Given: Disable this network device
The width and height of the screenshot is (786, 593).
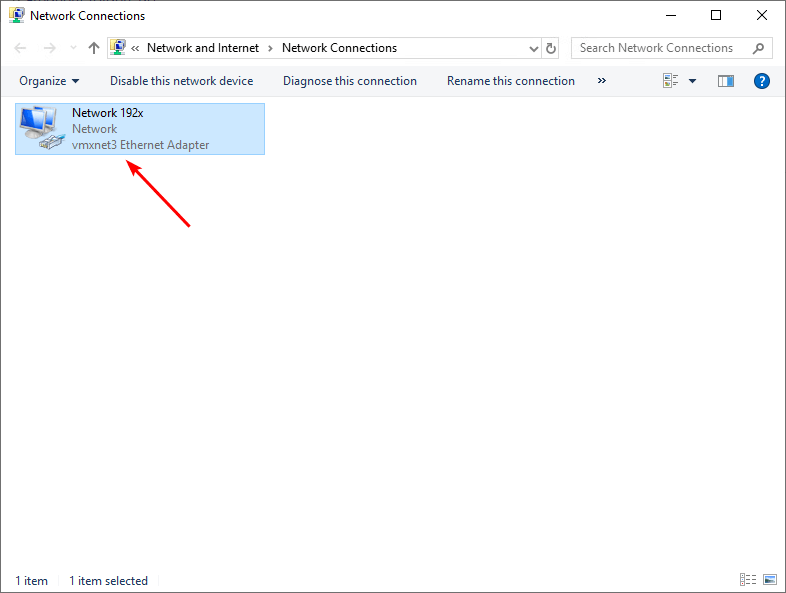Looking at the screenshot, I should (181, 81).
